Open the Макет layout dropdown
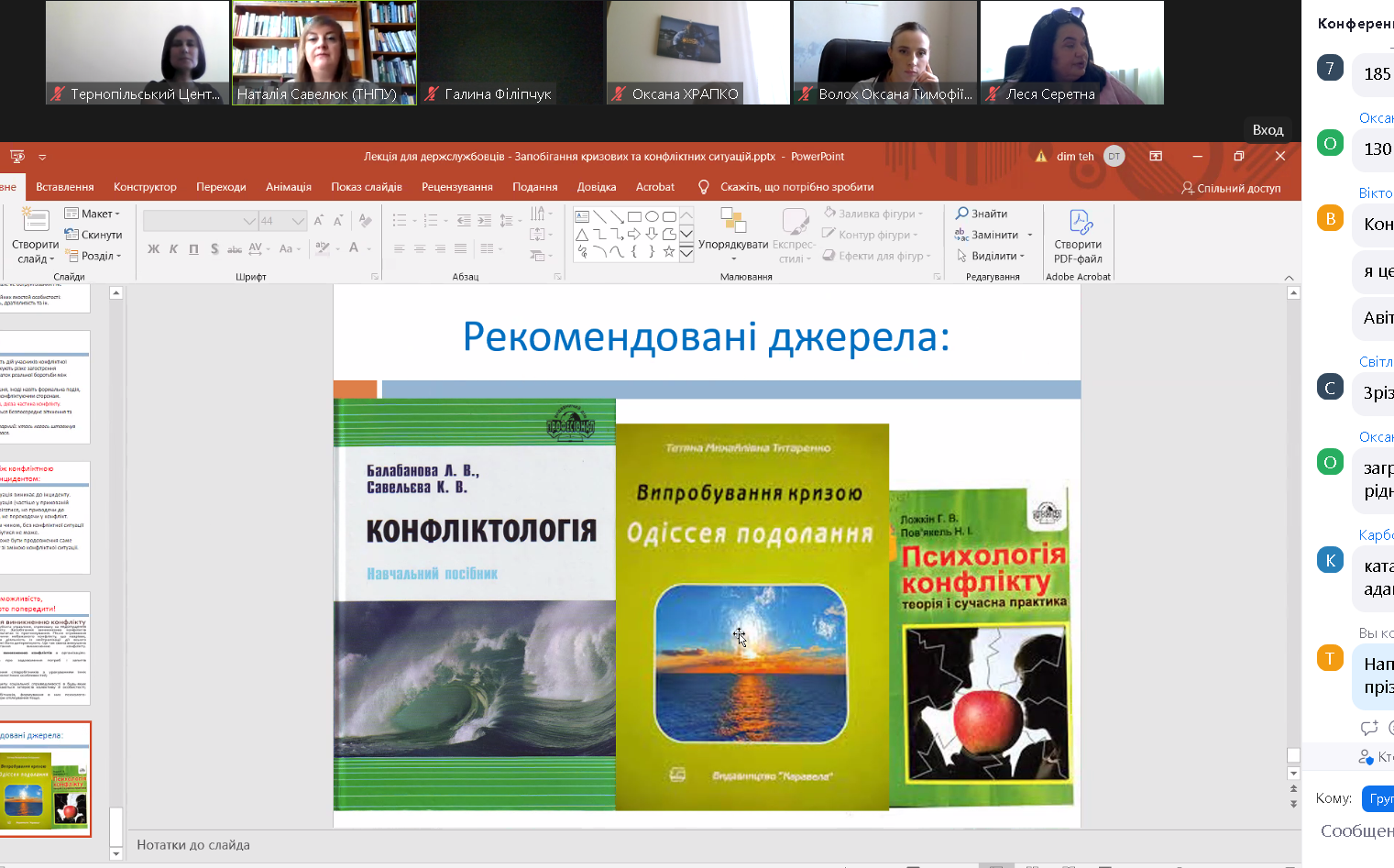The image size is (1394, 868). coord(93,214)
